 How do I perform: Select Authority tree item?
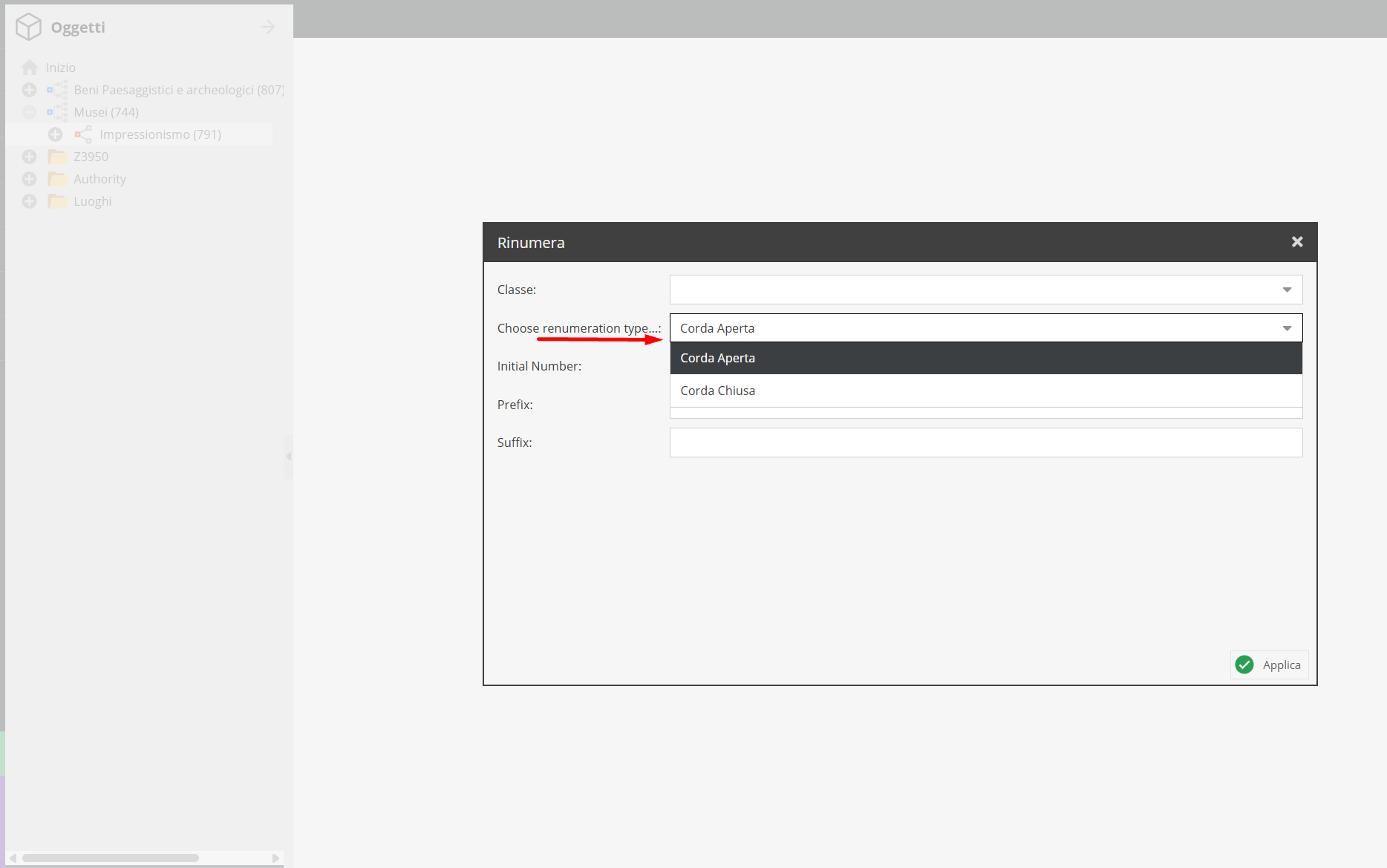click(99, 179)
